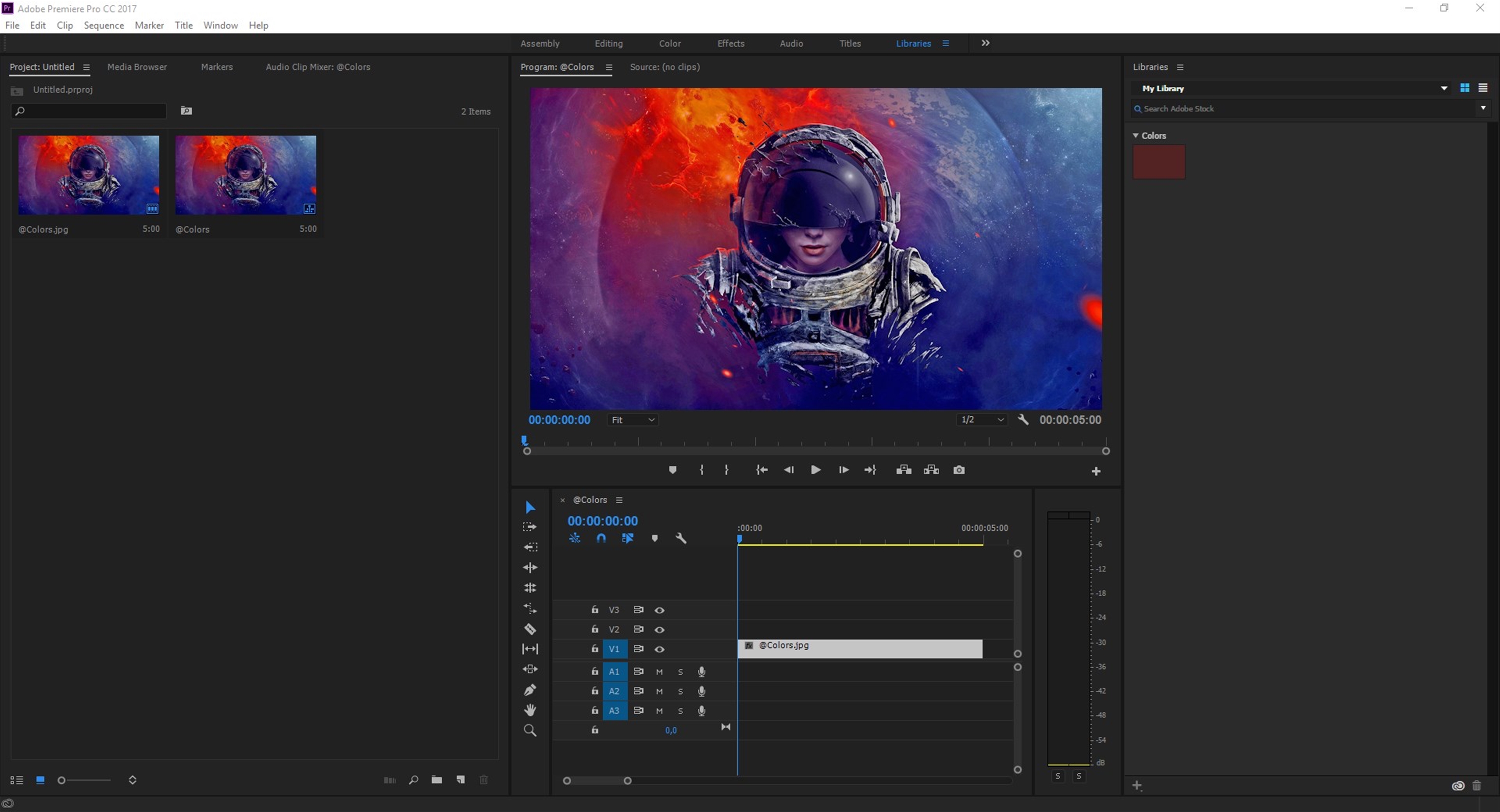This screenshot has width=1500, height=812.
Task: Switch to the Editing workspace
Action: 608,43
